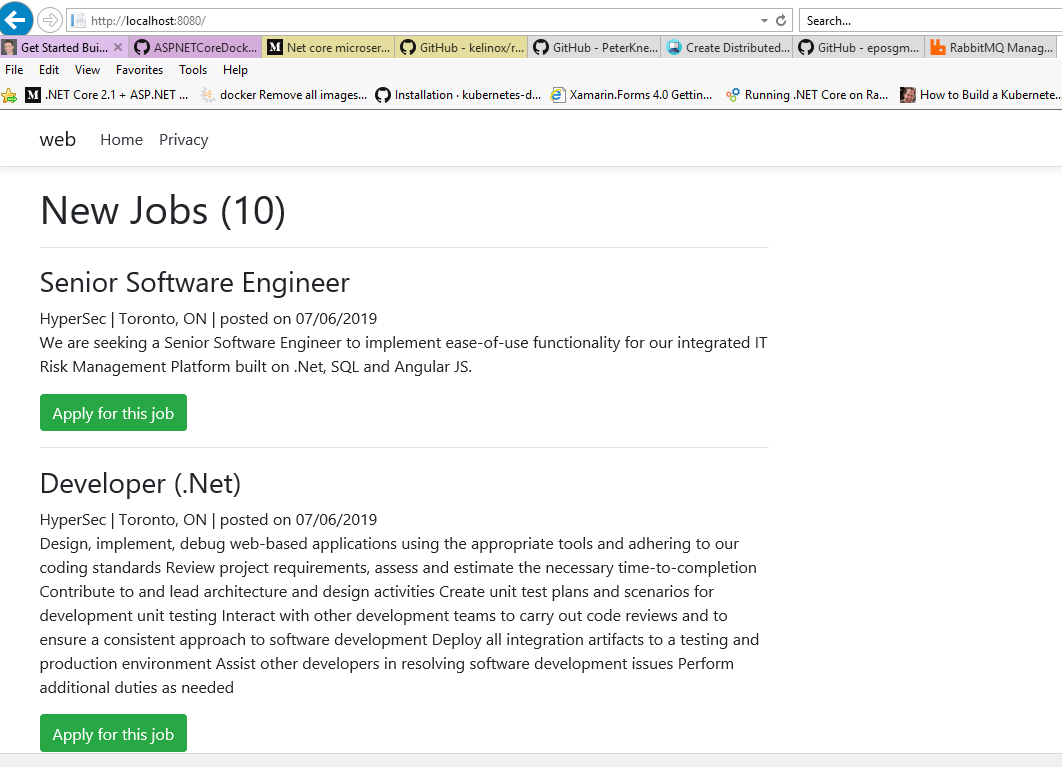
Task: Click the GitHub icon of the Installation favorite
Action: [383, 95]
